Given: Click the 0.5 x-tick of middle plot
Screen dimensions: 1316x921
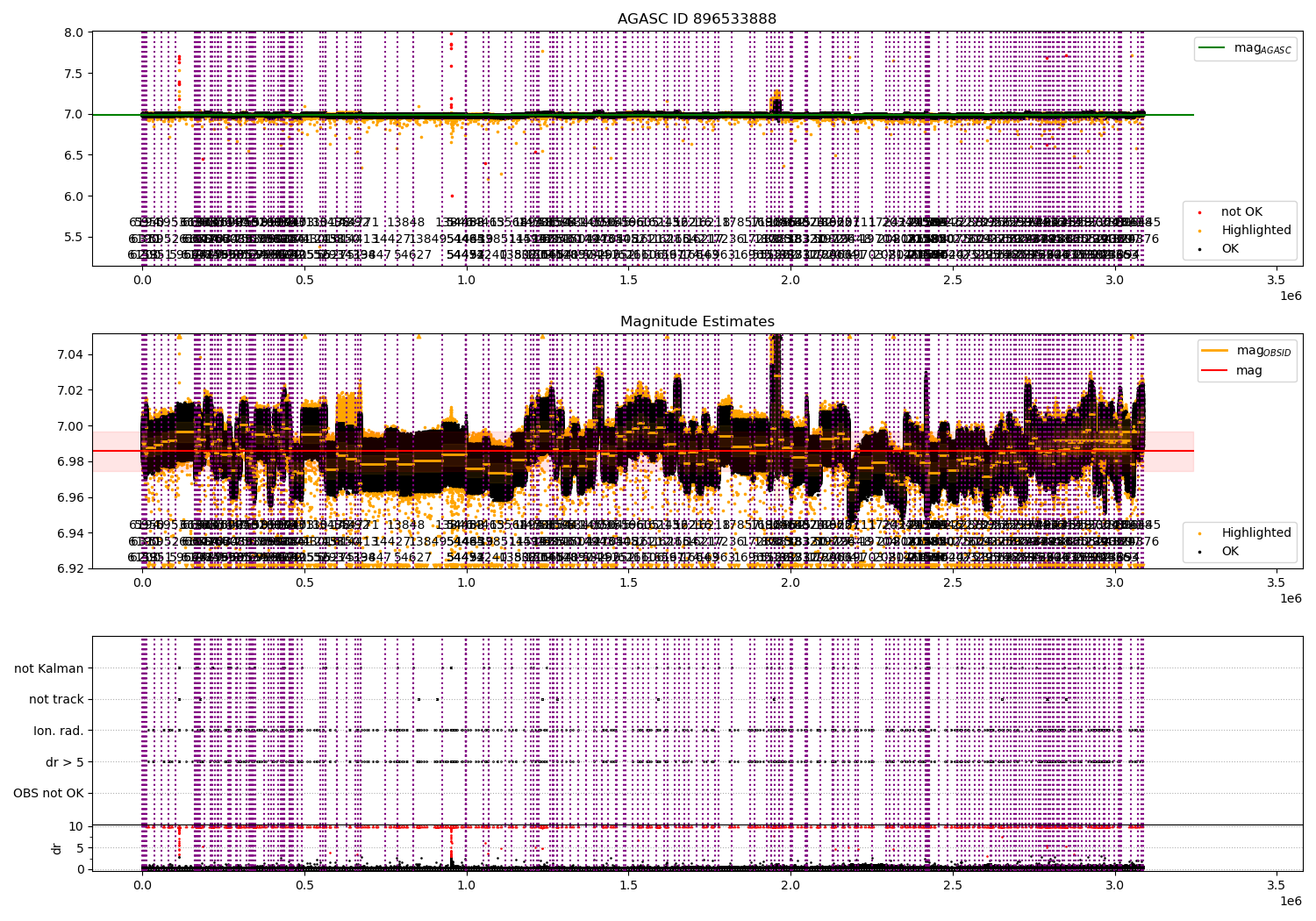Looking at the screenshot, I should click(x=304, y=584).
